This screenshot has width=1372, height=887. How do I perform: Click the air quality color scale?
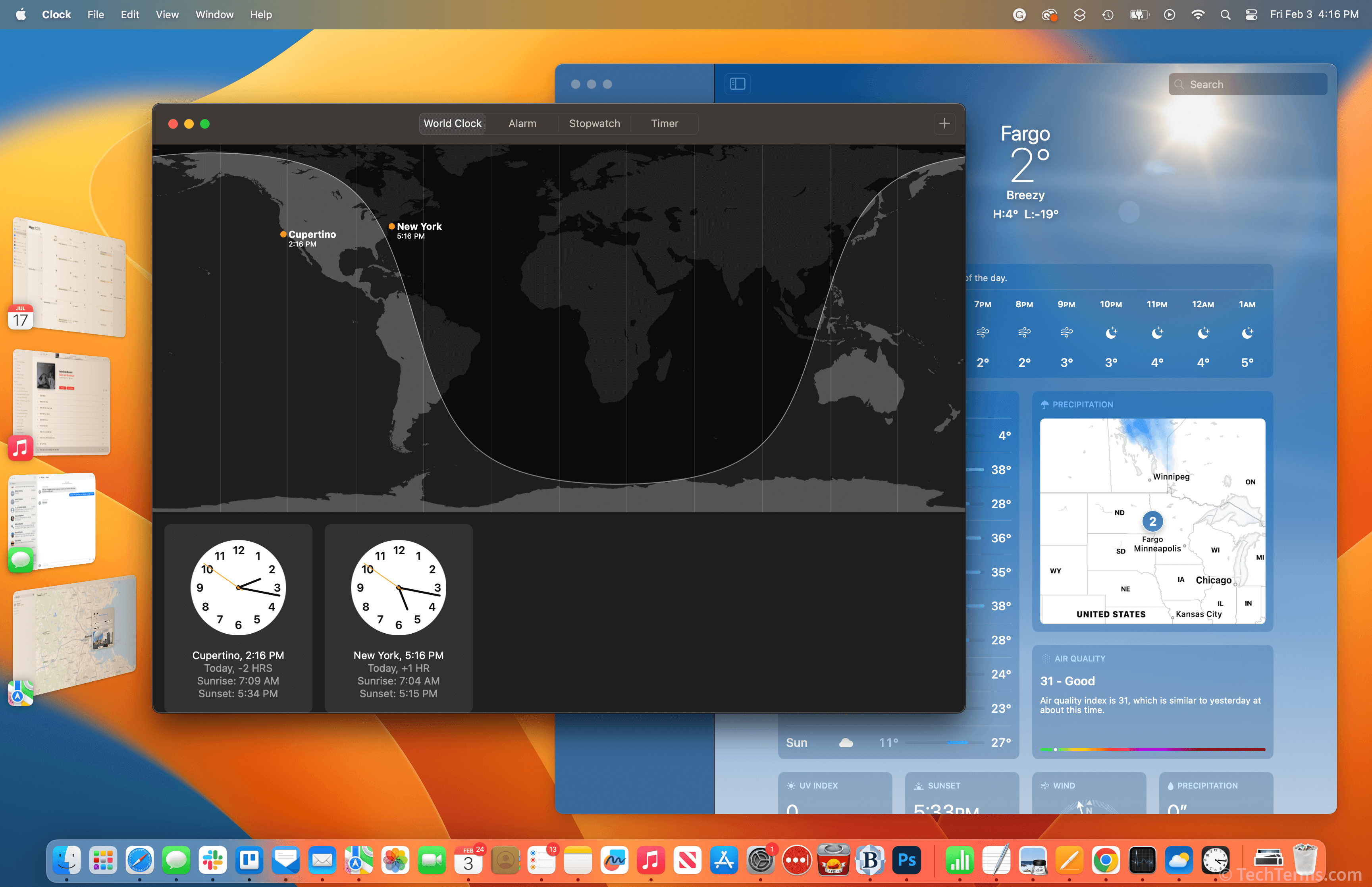click(1152, 749)
